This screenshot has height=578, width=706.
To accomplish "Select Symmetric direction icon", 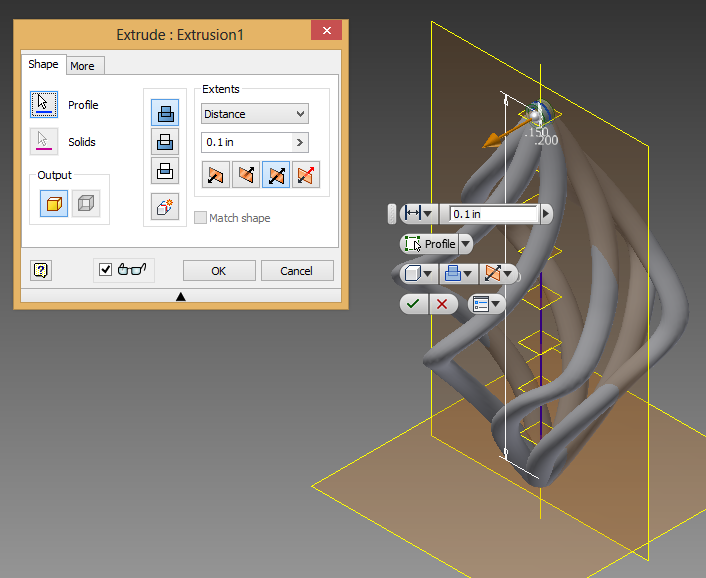I will coord(276,175).
